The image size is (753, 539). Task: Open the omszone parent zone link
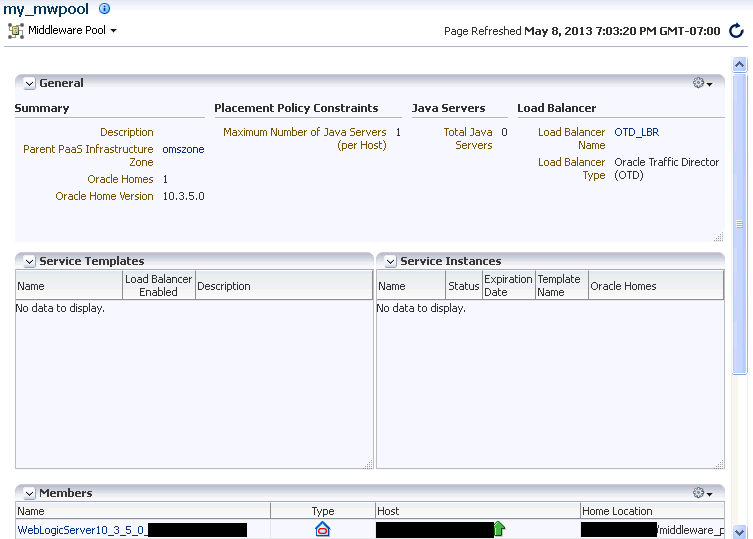tap(183, 149)
